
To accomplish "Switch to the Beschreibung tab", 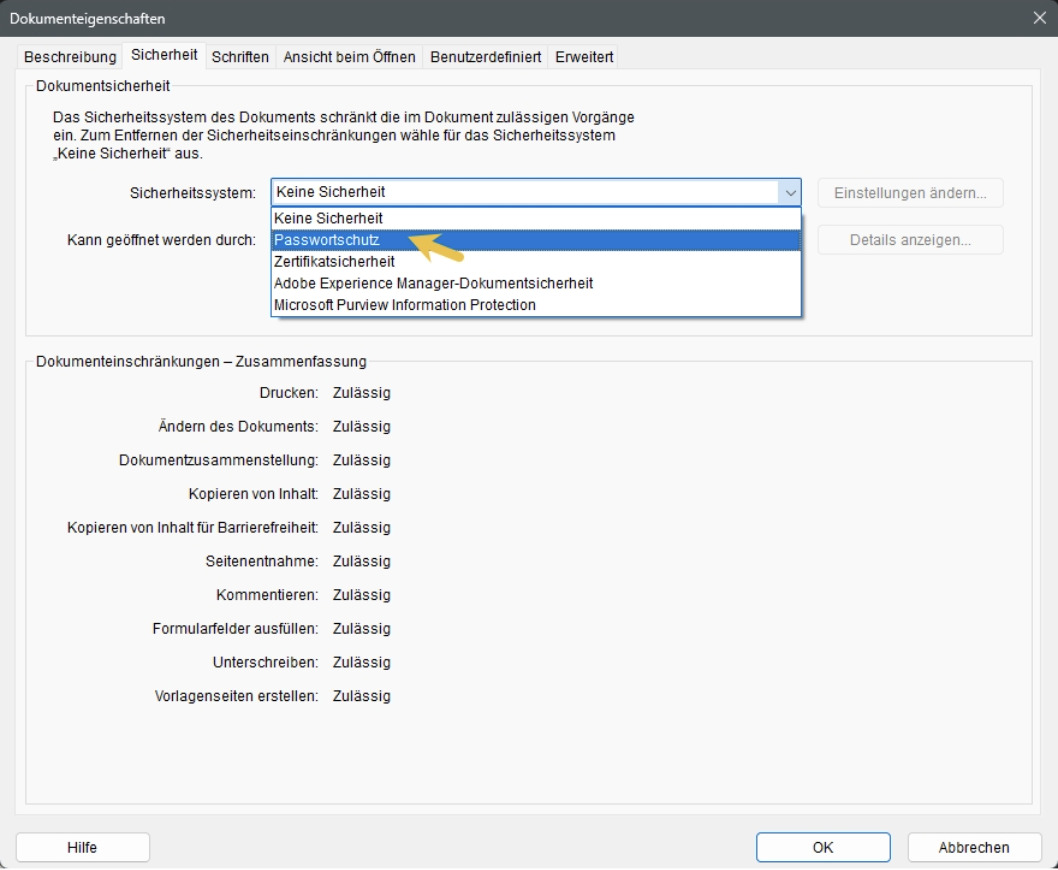I will (x=70, y=57).
